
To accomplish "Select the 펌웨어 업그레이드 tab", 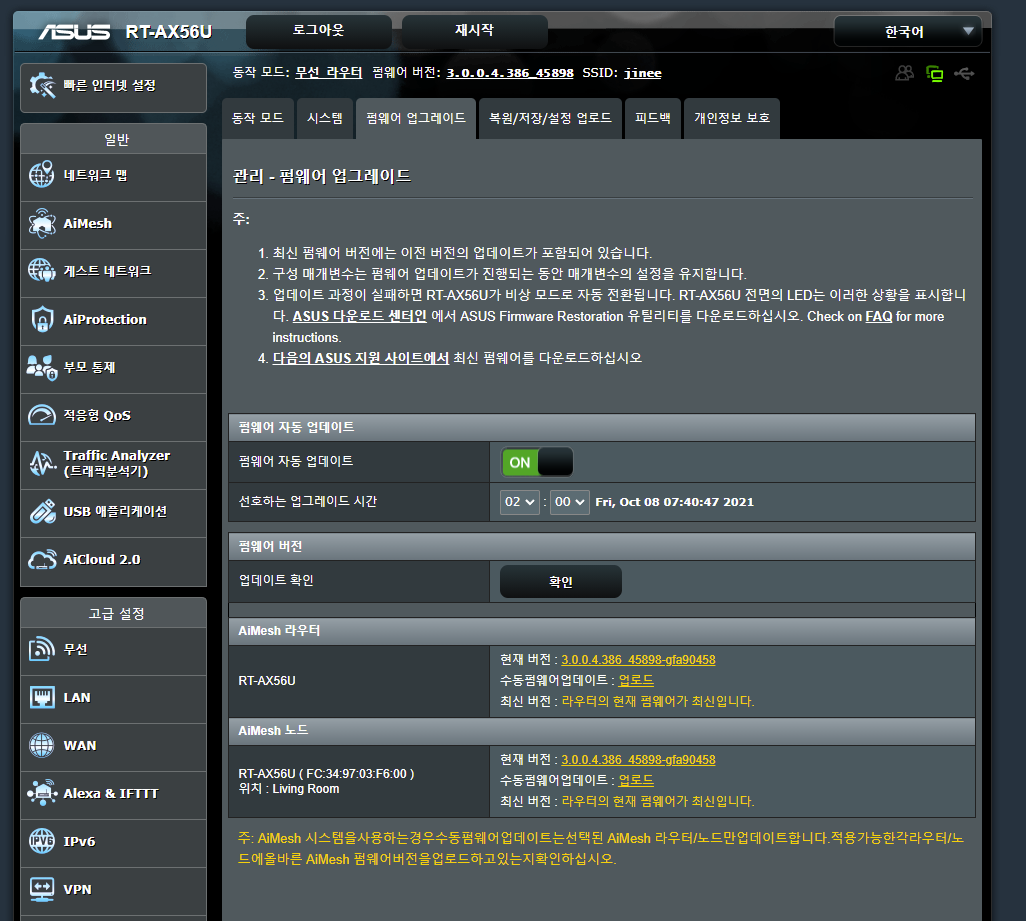I will coord(416,118).
